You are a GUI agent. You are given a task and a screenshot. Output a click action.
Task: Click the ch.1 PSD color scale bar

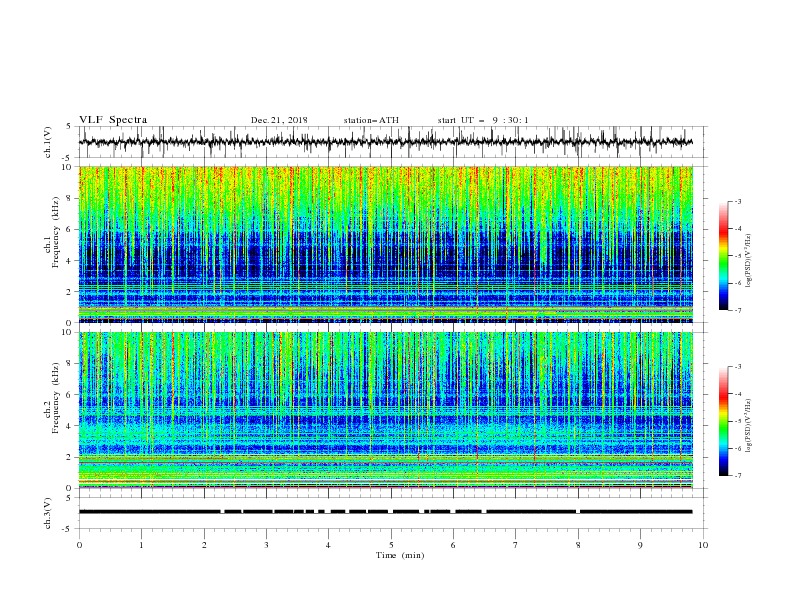tap(723, 256)
